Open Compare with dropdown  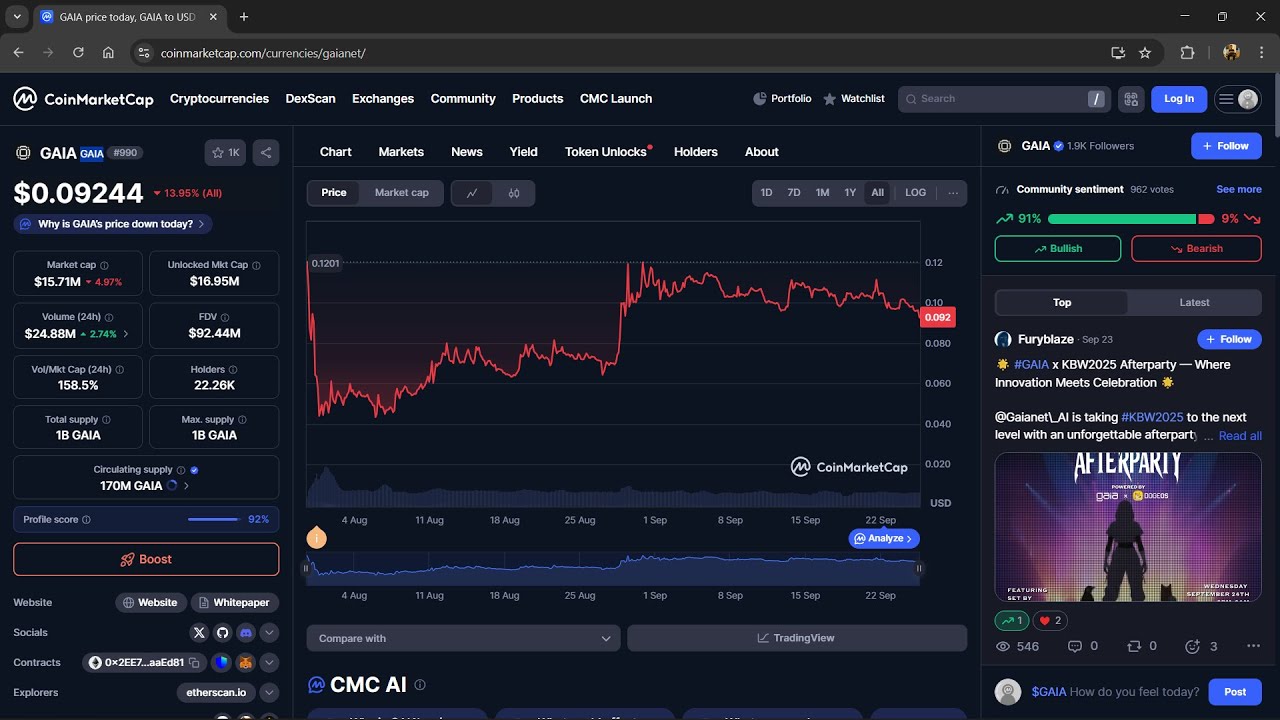pos(464,638)
